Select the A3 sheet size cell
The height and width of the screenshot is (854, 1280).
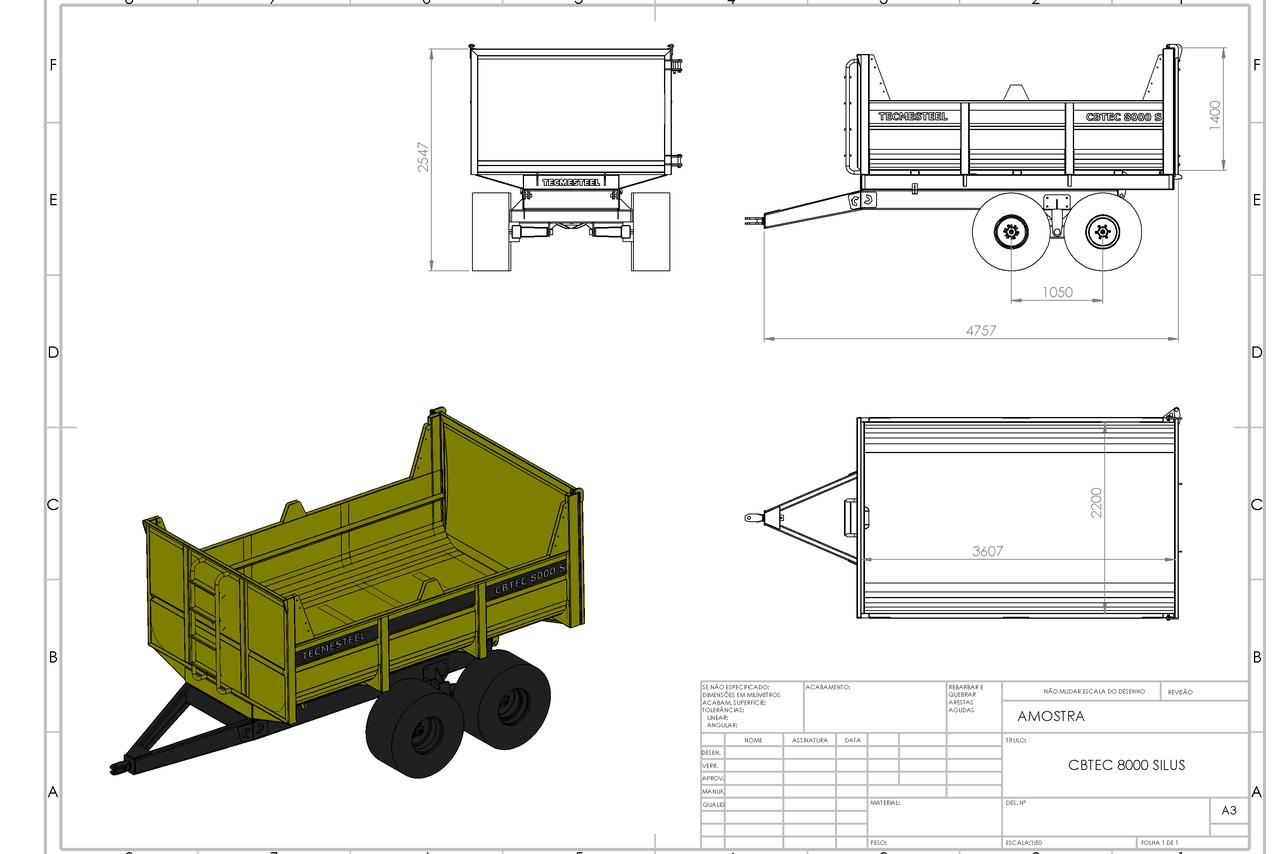pos(1229,810)
